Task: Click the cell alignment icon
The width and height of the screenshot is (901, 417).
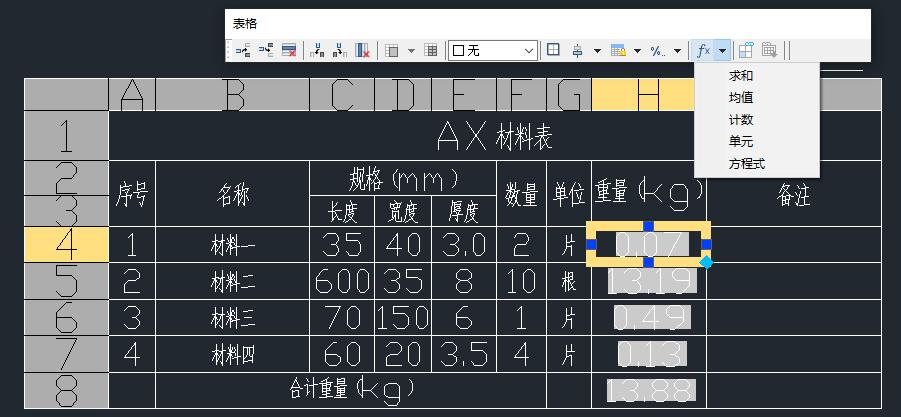Action: pos(577,51)
